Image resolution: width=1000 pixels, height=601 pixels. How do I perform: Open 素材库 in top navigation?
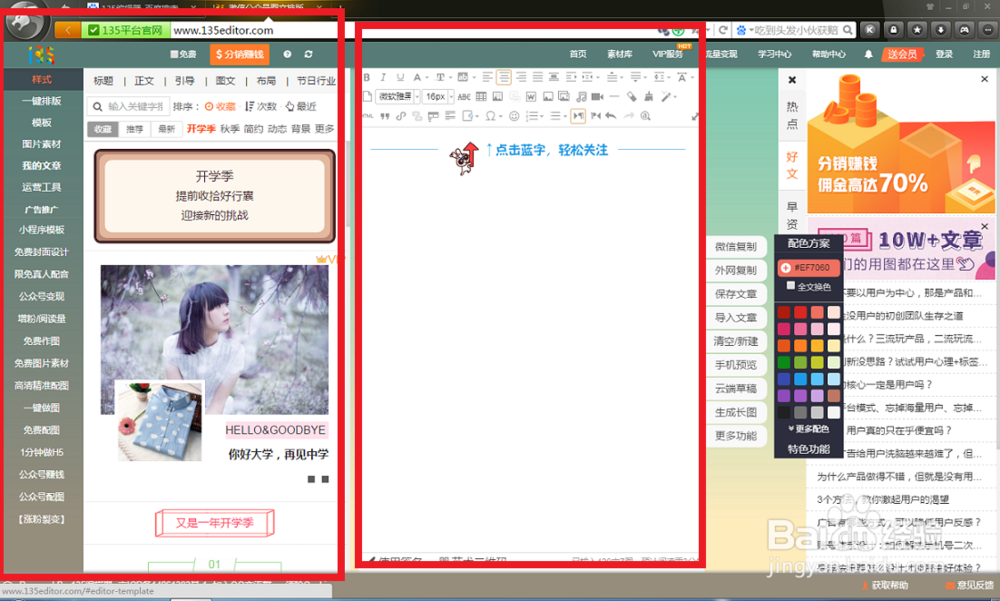click(619, 54)
